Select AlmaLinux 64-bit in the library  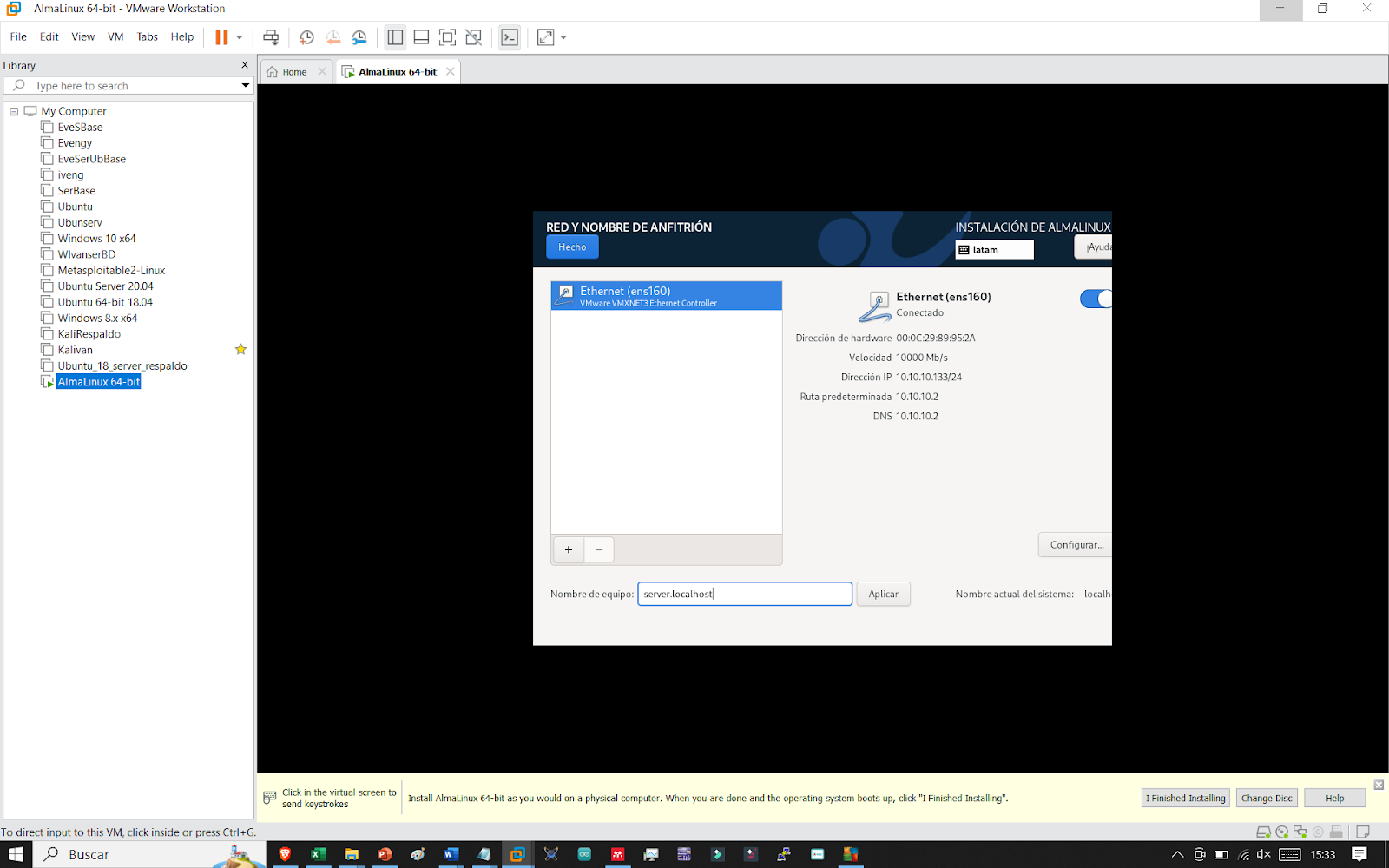click(x=98, y=382)
